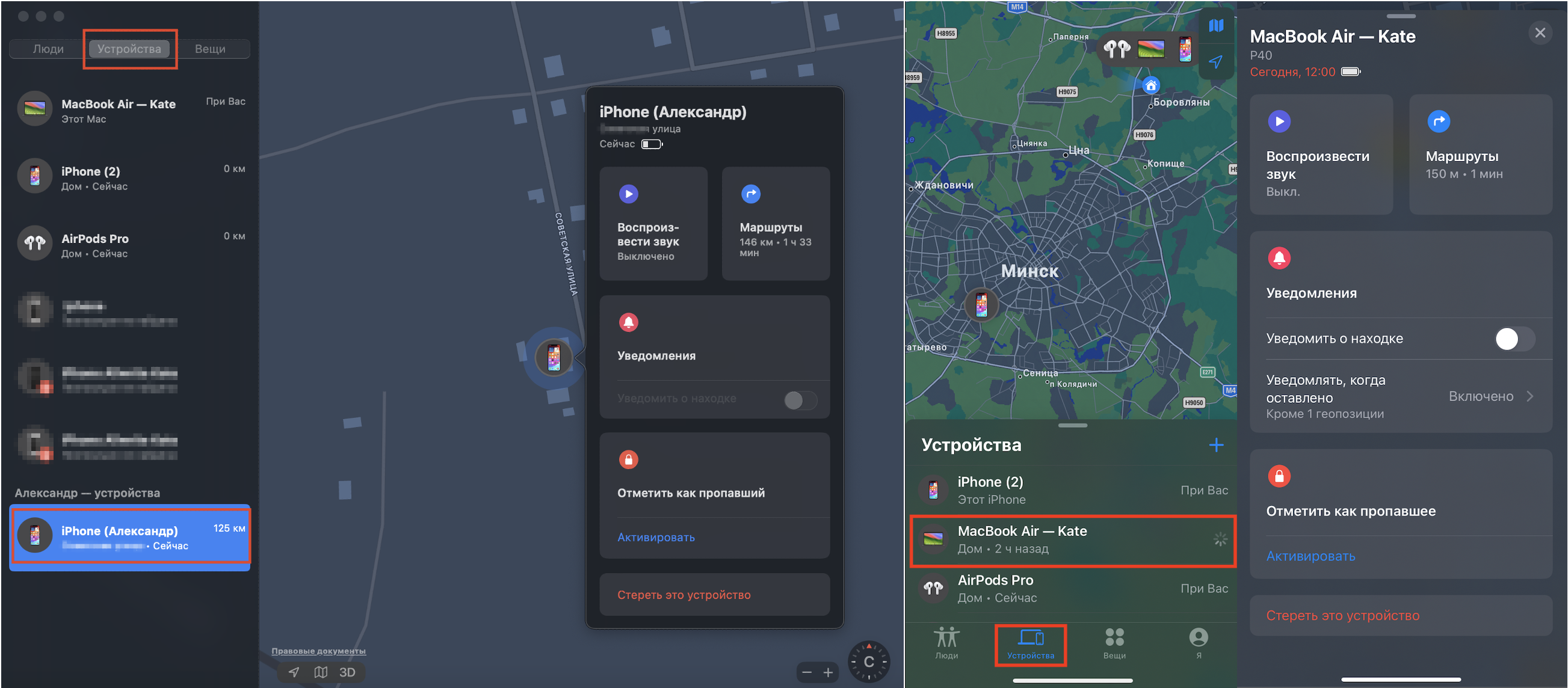The height and width of the screenshot is (688, 1568).
Task: Select AirPods Pro row on iPhone list
Action: pos(1072,589)
